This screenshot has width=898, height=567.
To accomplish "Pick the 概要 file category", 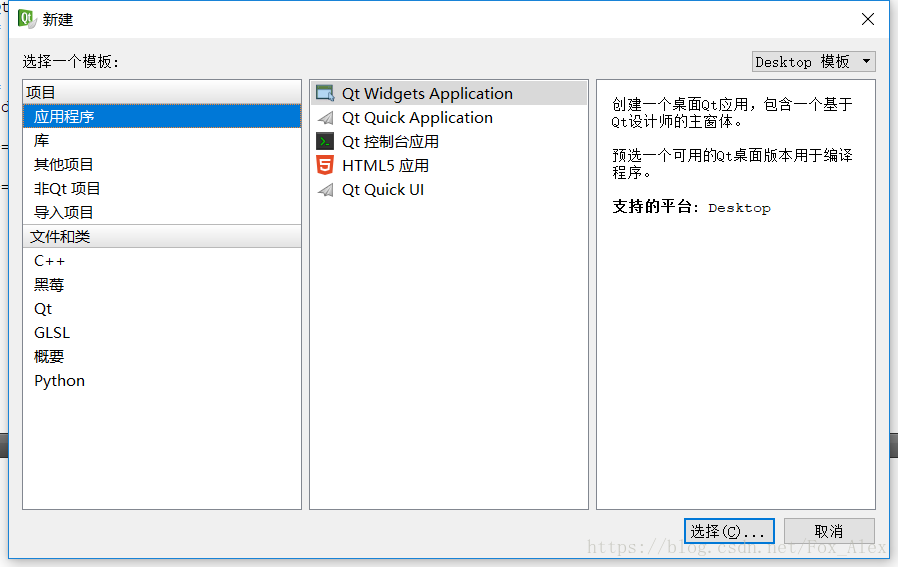I will [x=162, y=357].
